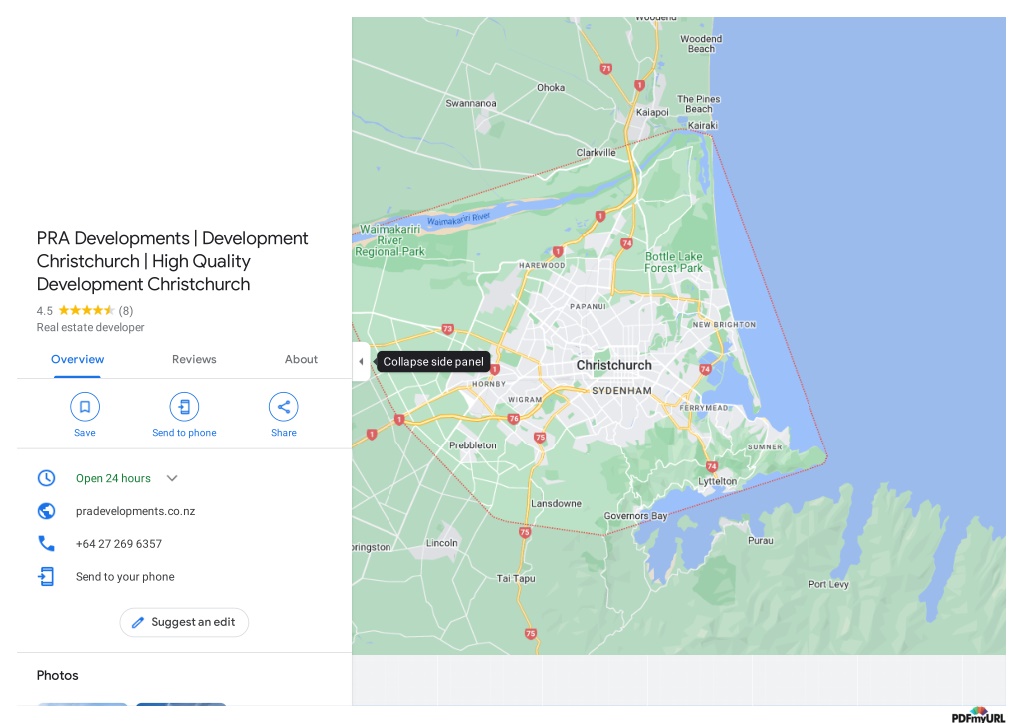Click the NEW BRIGHTON suburb label
The height and width of the screenshot is (723, 1024).
(724, 325)
